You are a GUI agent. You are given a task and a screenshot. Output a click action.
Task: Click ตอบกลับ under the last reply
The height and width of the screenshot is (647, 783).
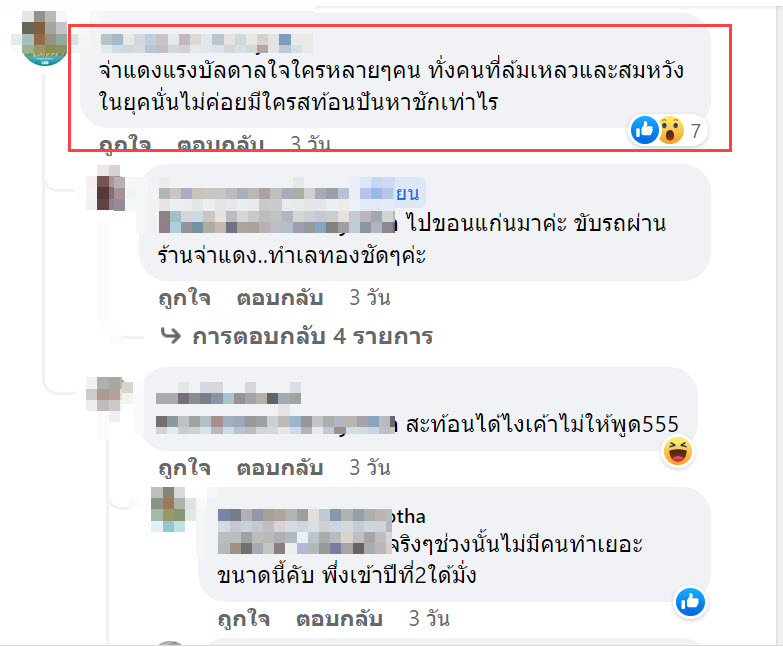click(x=339, y=619)
